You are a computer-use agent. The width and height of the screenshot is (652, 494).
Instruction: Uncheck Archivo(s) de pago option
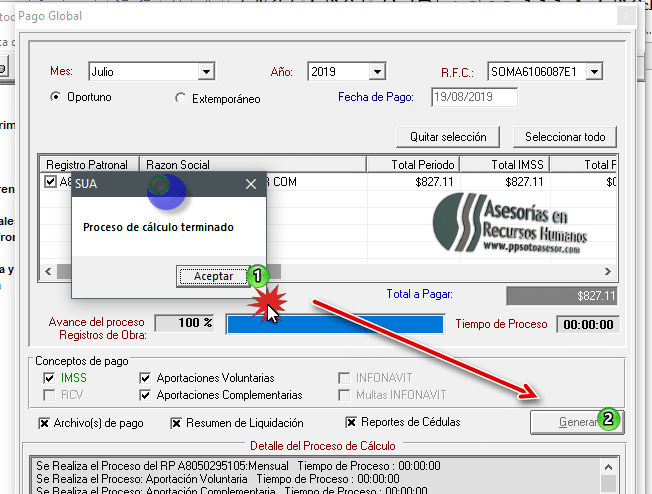44,423
